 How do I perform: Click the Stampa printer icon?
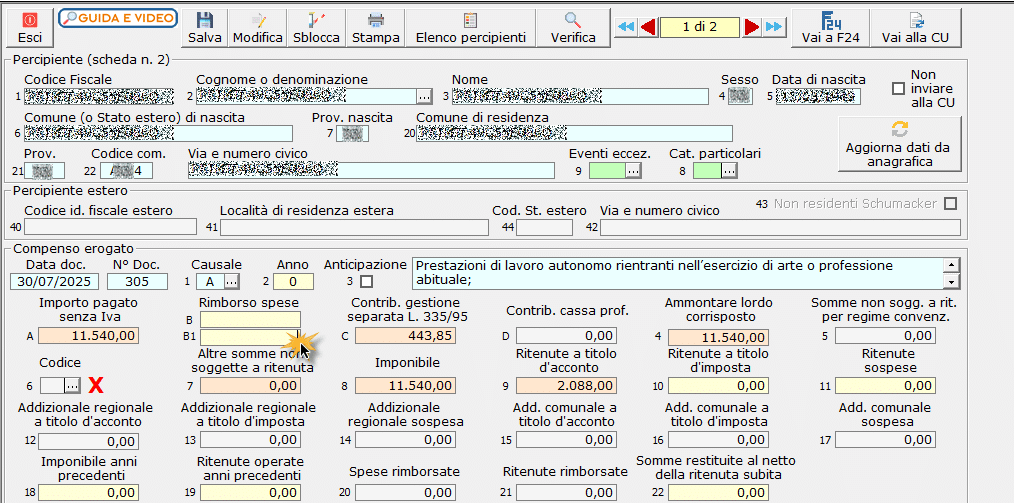(x=376, y=20)
